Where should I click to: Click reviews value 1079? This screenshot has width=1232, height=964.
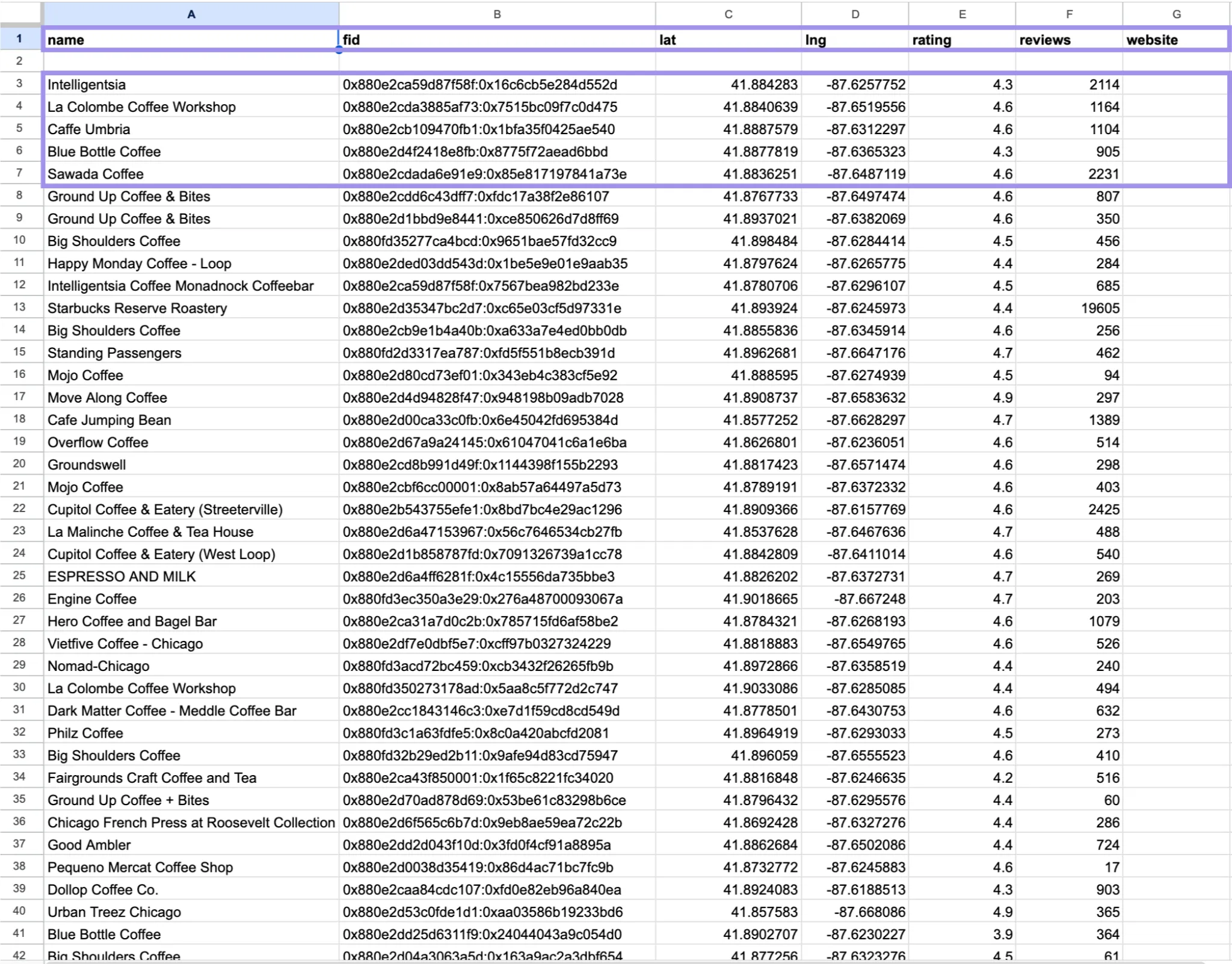(x=1069, y=620)
